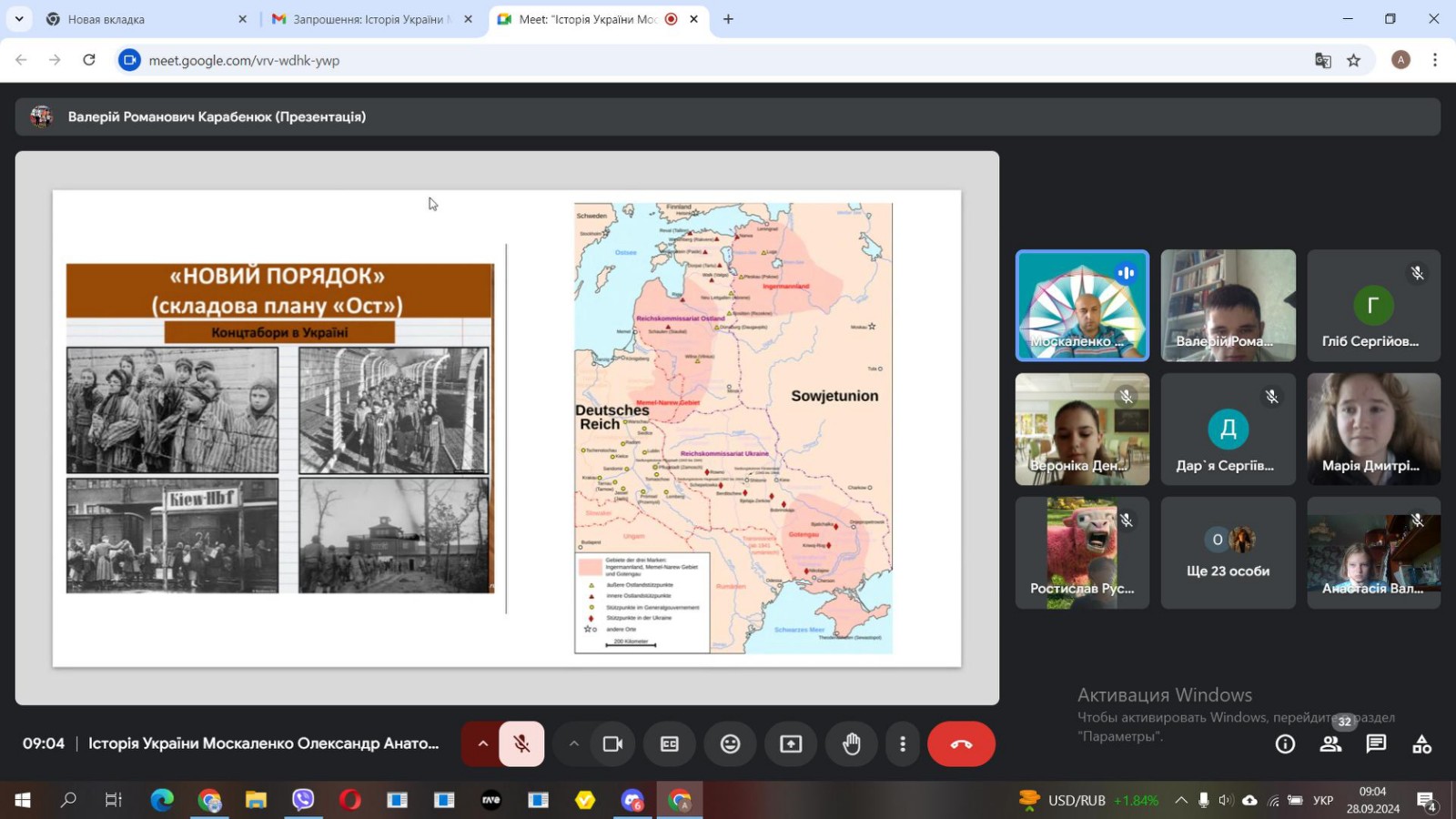Viewport: 1456px width, 819px height.
Task: Toggle the camera on or off
Action: [x=612, y=743]
